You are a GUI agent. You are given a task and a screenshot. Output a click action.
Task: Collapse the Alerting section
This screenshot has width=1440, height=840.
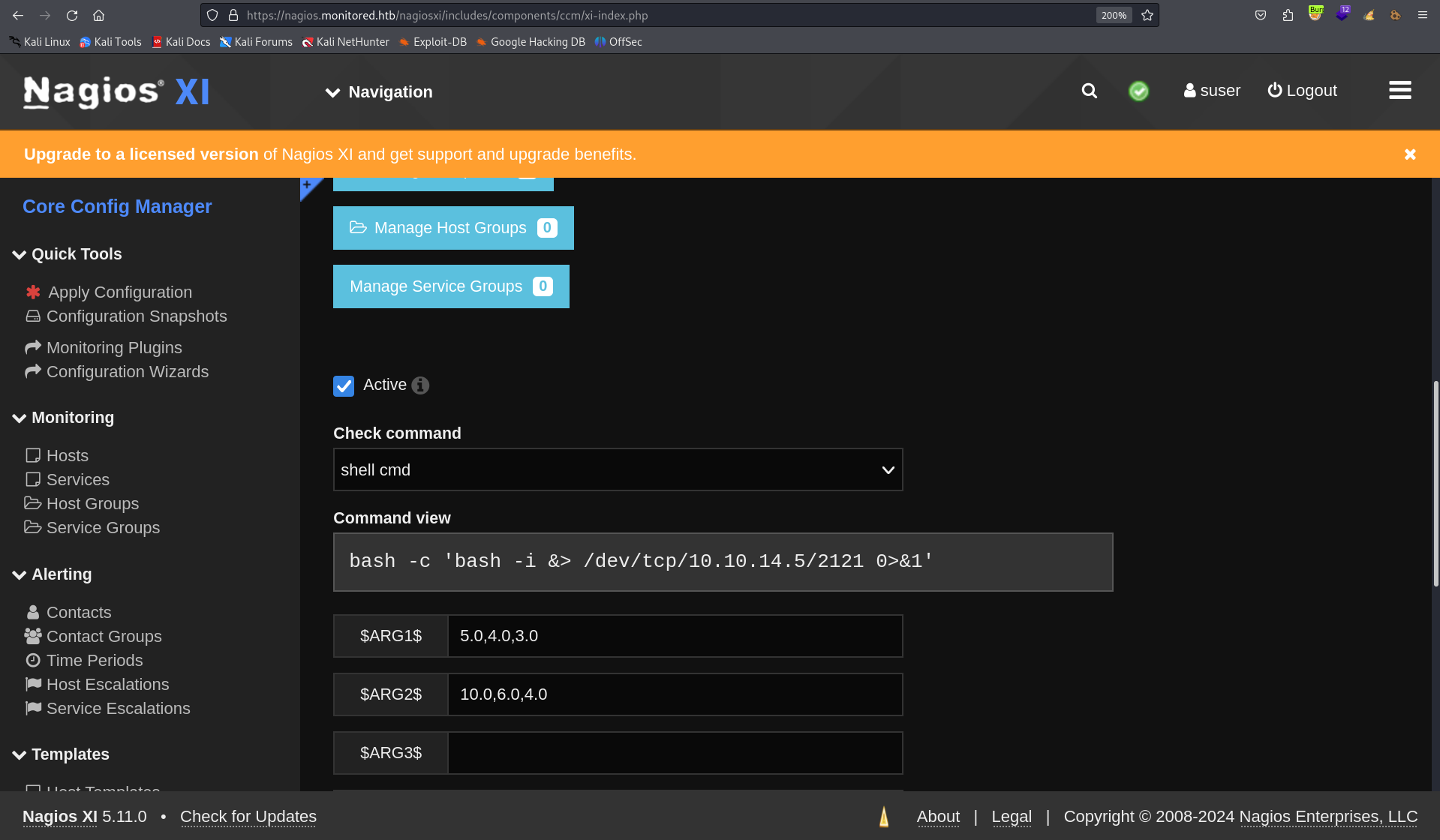click(x=52, y=574)
